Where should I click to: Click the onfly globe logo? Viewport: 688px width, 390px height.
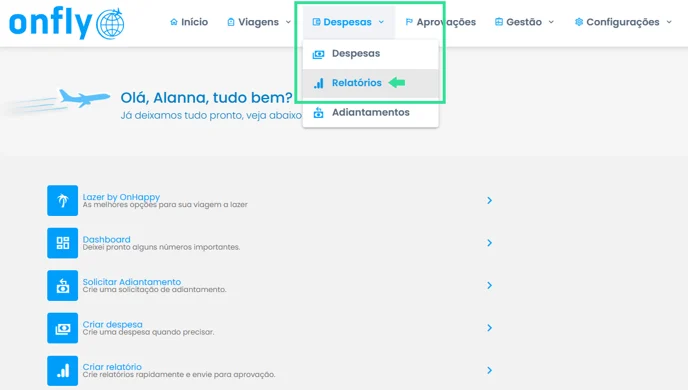(67, 24)
